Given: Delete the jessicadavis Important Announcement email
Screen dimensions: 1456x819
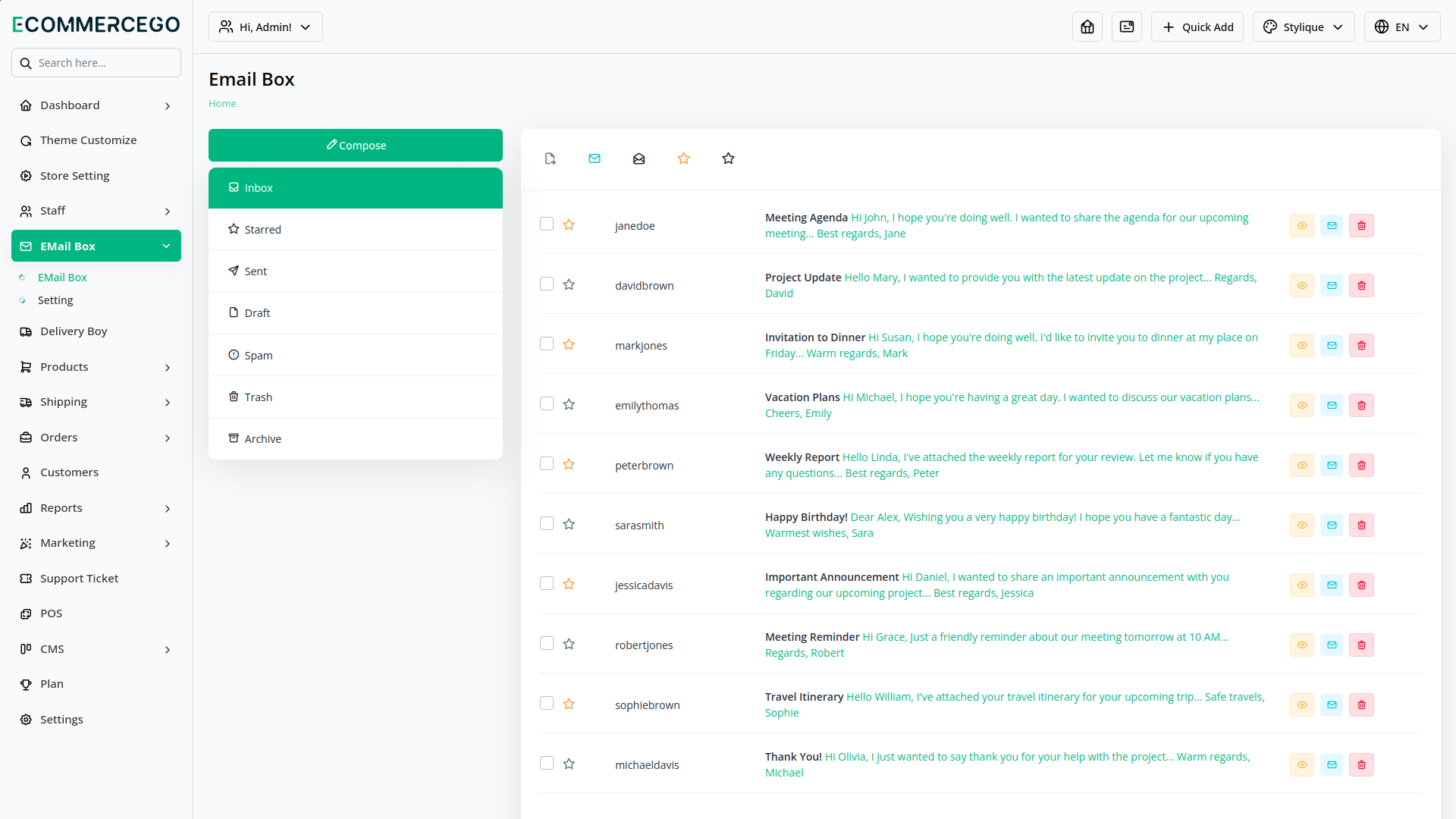Looking at the screenshot, I should (1361, 585).
